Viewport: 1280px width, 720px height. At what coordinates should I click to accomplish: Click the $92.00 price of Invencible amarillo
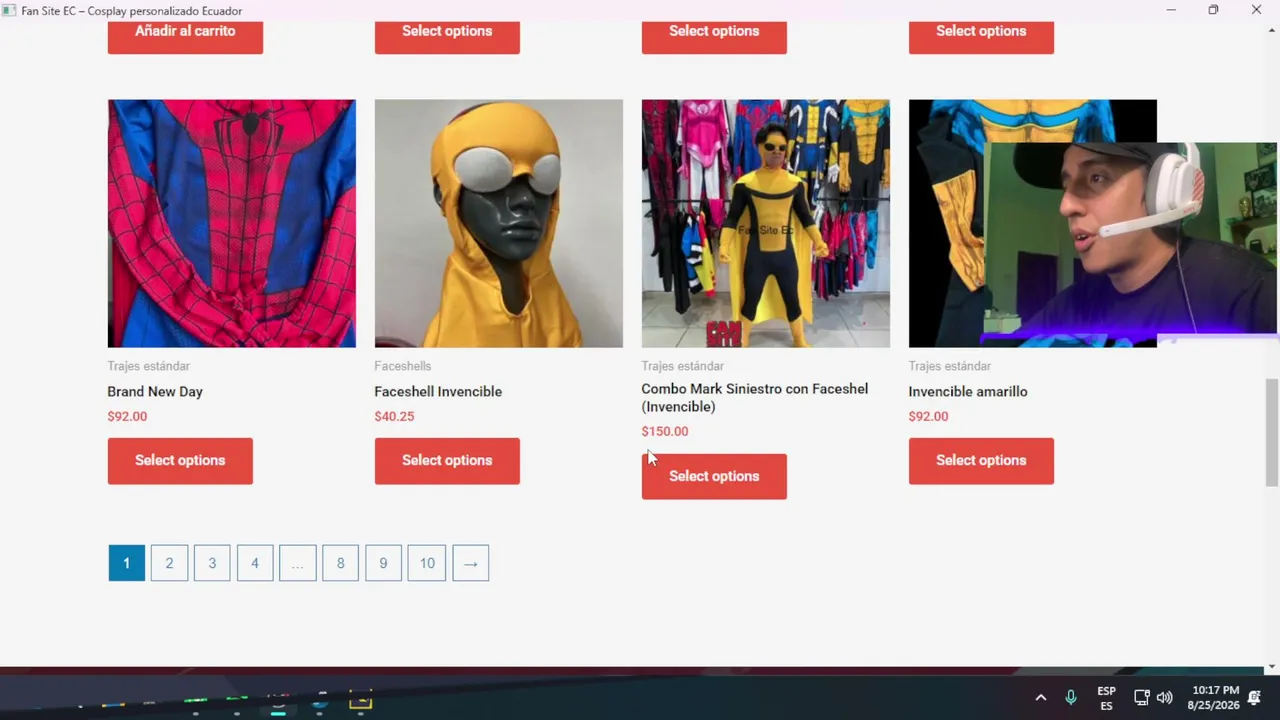click(928, 417)
